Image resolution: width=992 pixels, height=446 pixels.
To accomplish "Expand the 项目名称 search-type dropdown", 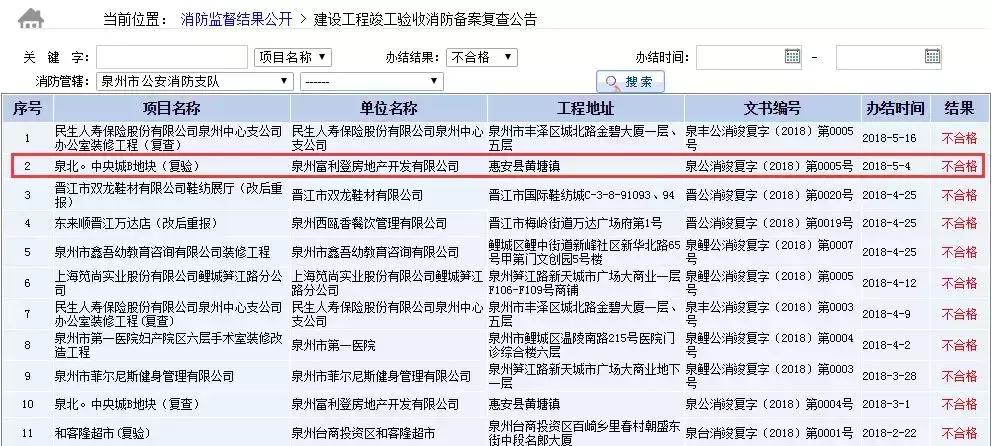I will [293, 57].
